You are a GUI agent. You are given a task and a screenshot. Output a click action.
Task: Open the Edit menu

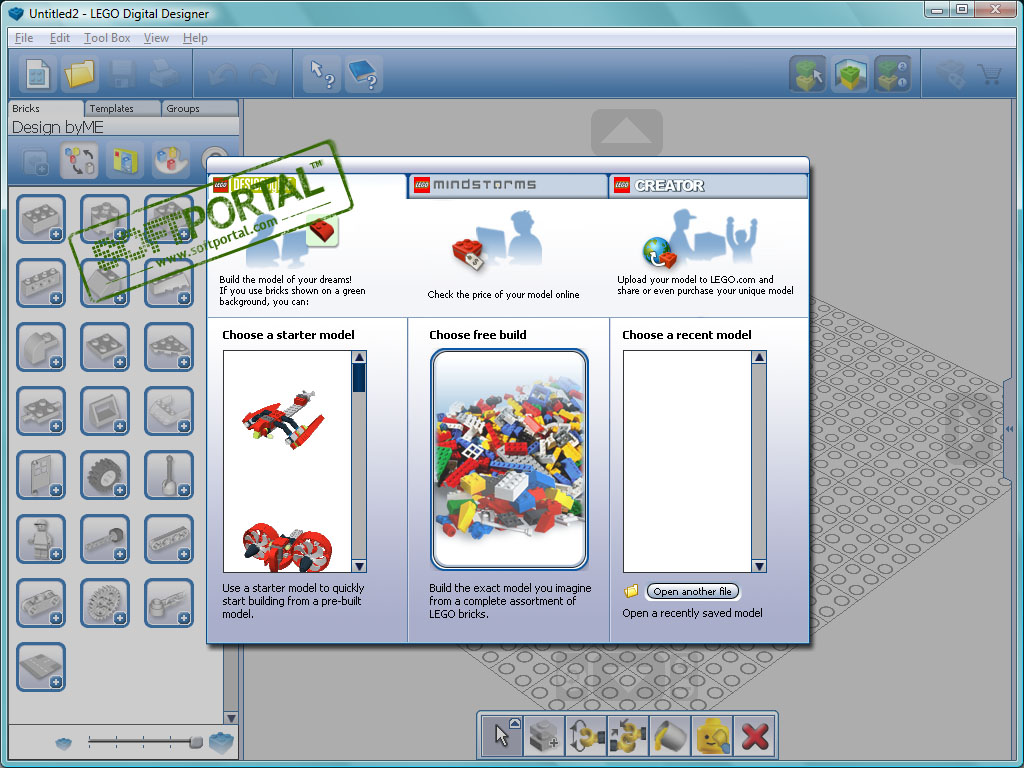coord(59,38)
